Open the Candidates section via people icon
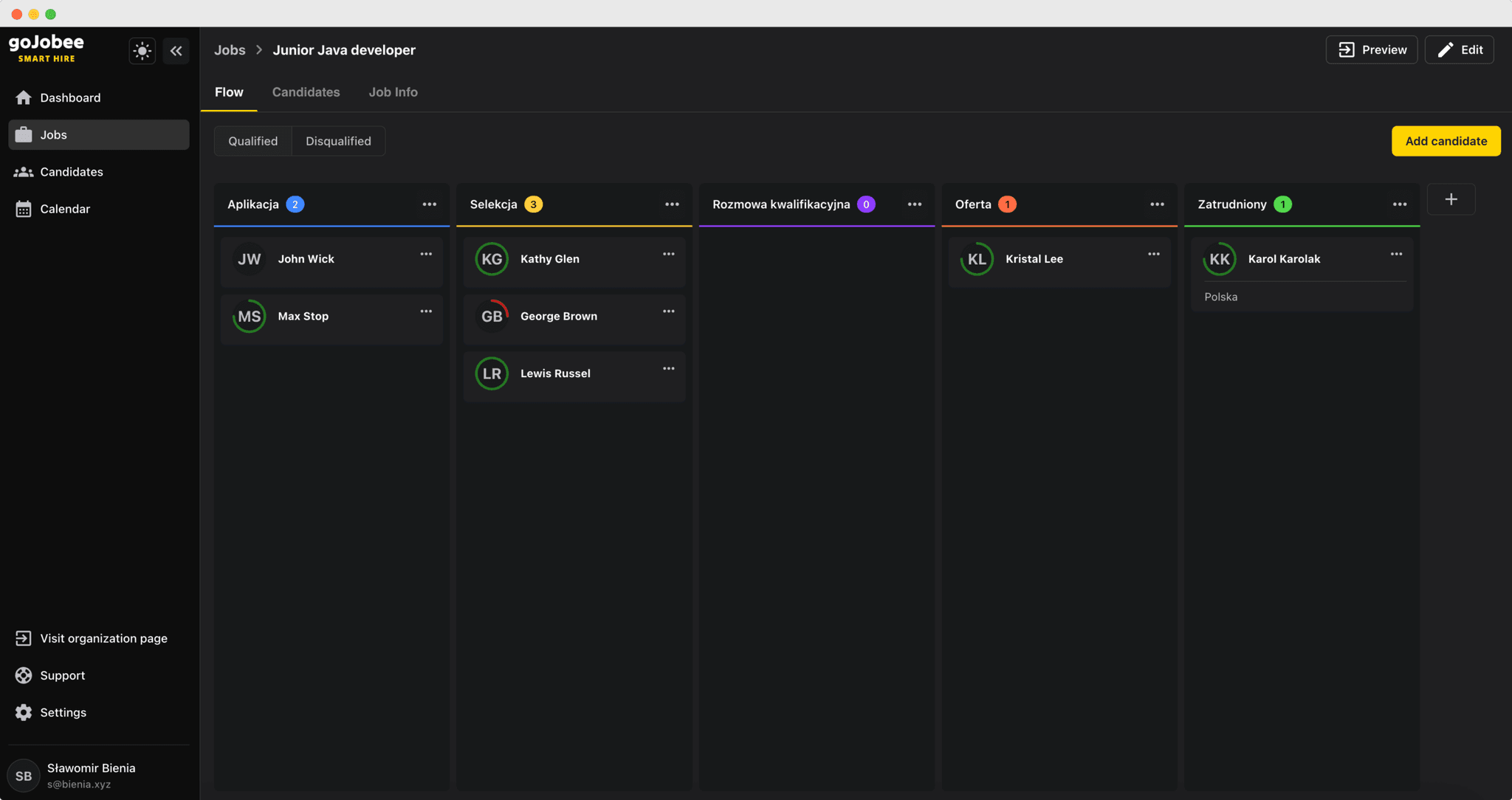The height and width of the screenshot is (800, 1512). point(24,171)
